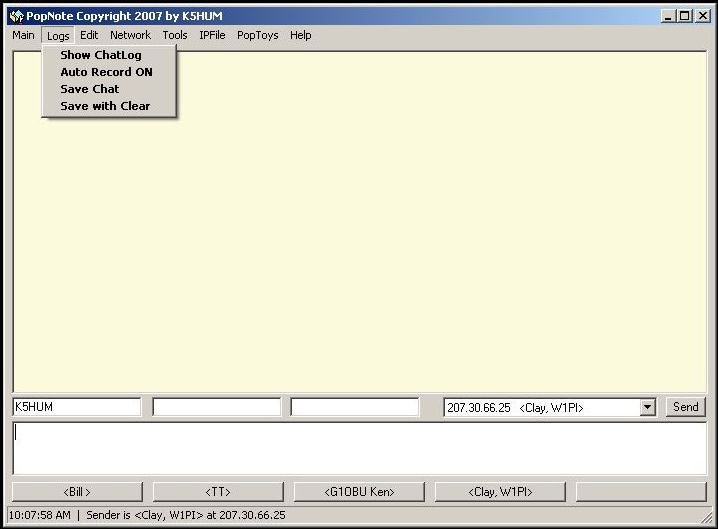Viewport: 718px width, 529px height.
Task: Click the <Clay, W1PI> contact button
Action: coord(500,491)
